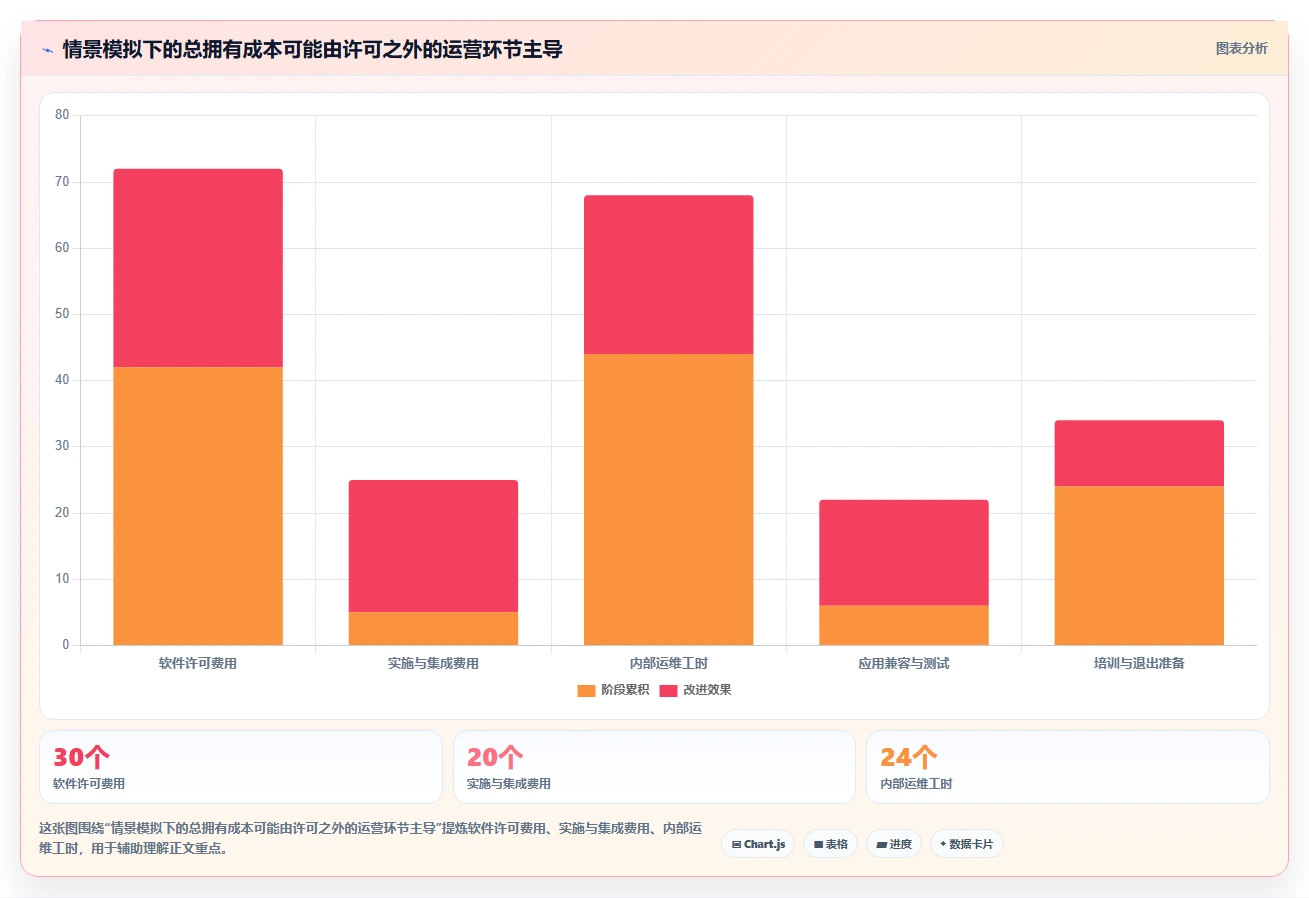Click the 应用兼容与测试 x-axis label
The width and height of the screenshot is (1309, 898).
tap(904, 663)
